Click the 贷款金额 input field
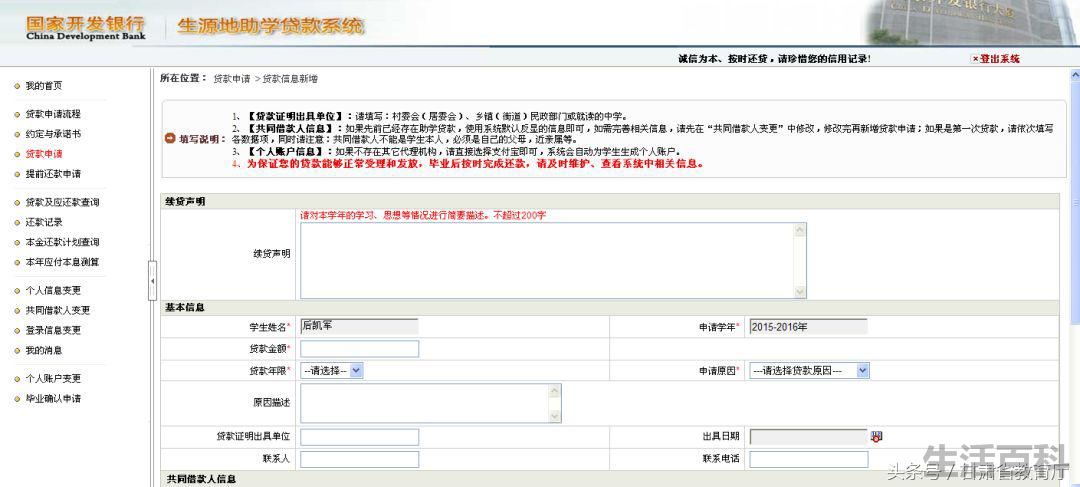This screenshot has height=487, width=1080. pyautogui.click(x=360, y=349)
